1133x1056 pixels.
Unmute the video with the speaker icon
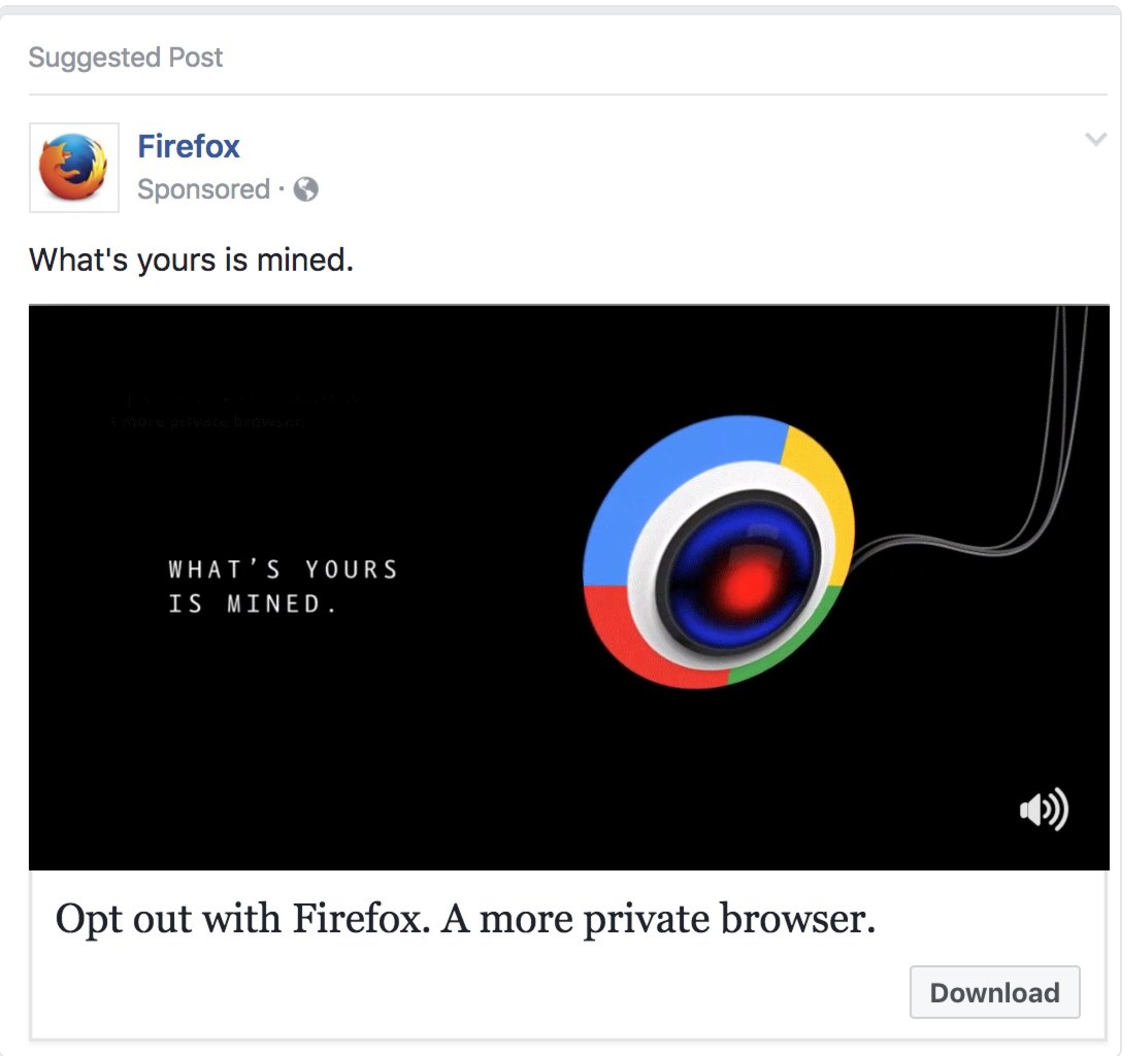[1043, 809]
